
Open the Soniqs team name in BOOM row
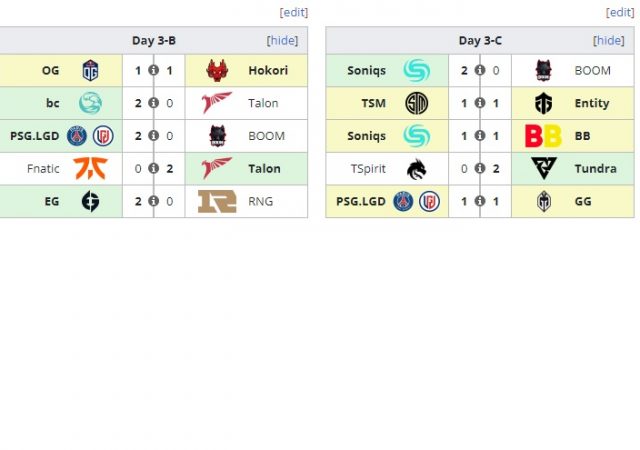point(367,71)
